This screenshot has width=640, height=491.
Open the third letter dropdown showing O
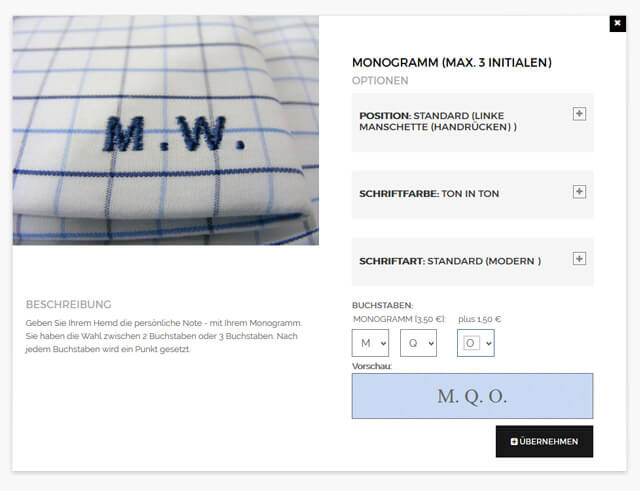pyautogui.click(x=476, y=343)
